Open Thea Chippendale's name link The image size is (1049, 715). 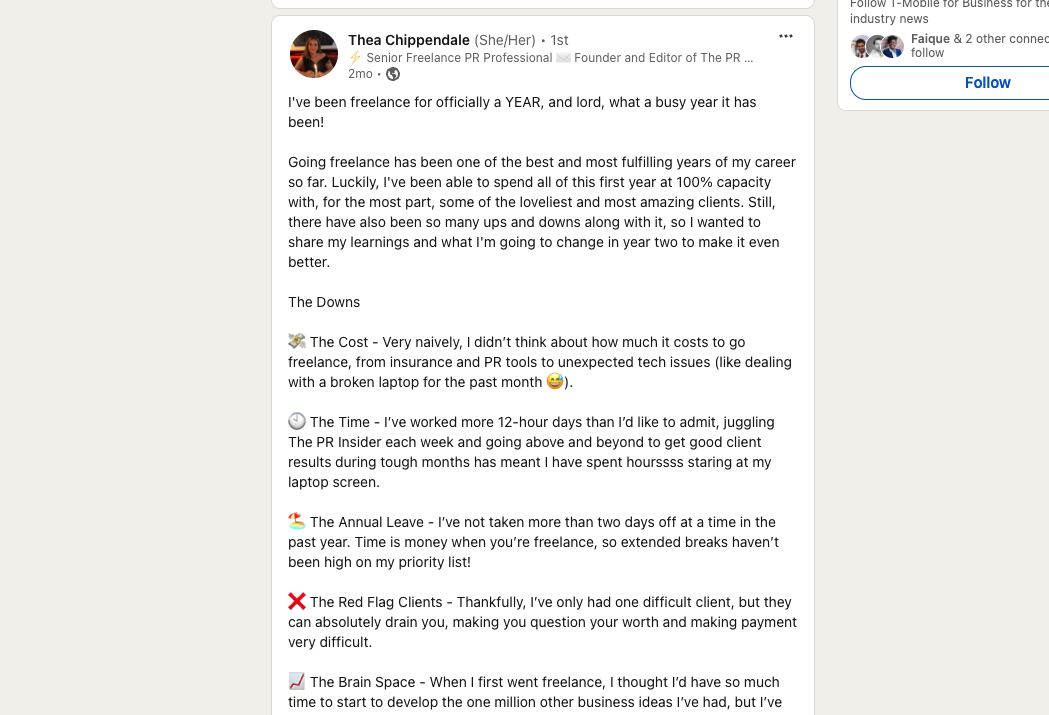pos(409,40)
